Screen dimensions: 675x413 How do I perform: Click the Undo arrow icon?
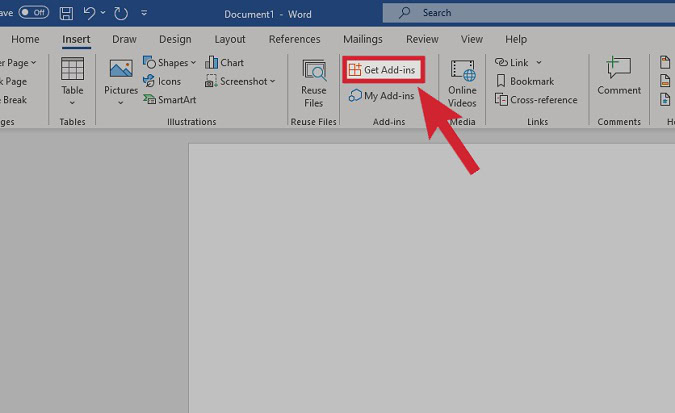click(x=89, y=13)
